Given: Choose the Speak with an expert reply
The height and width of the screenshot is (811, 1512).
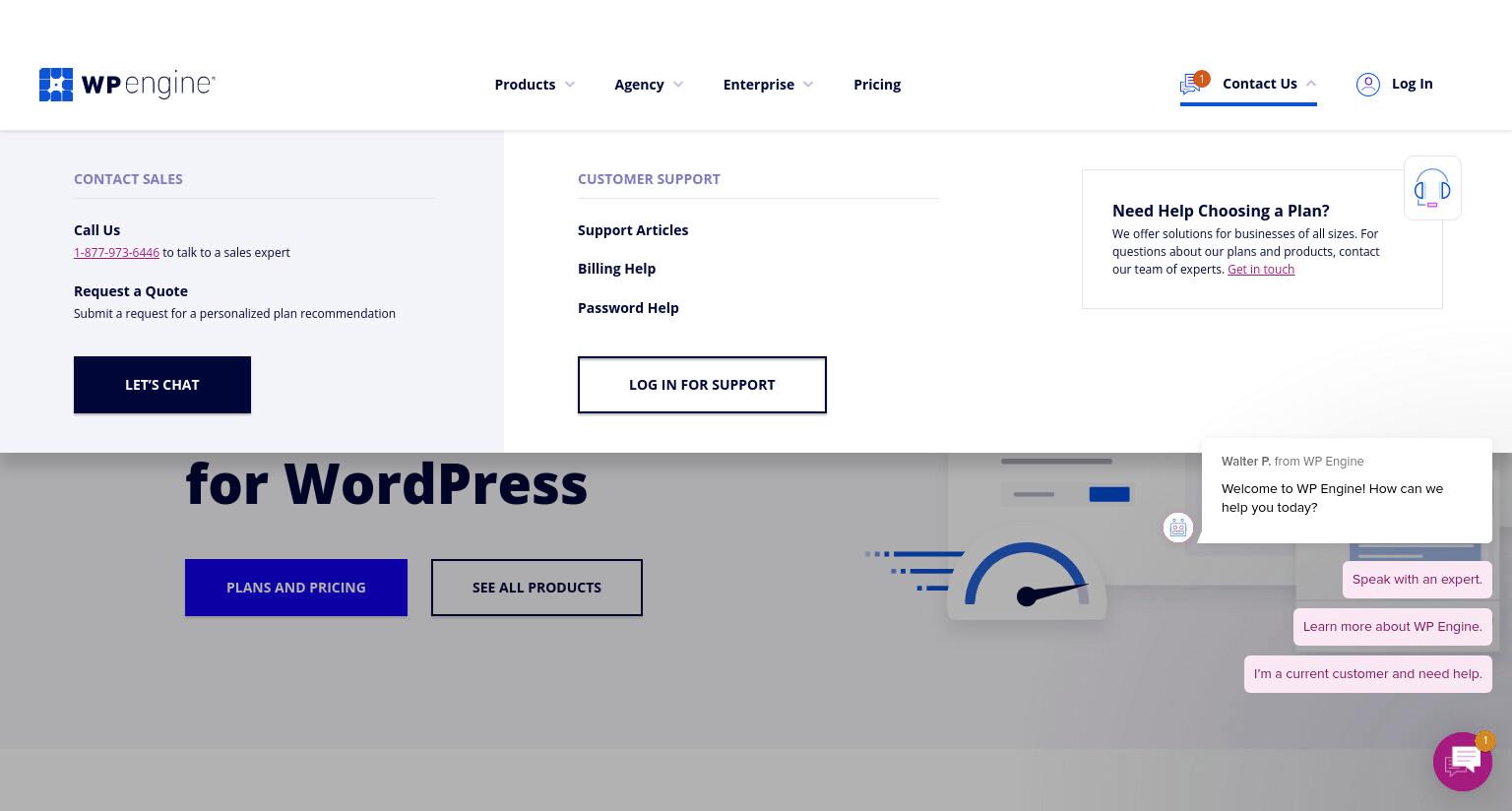Looking at the screenshot, I should coord(1417,580).
